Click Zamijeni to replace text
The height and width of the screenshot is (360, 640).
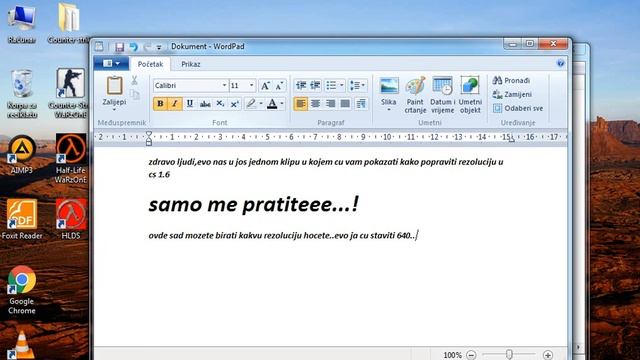tap(512, 94)
